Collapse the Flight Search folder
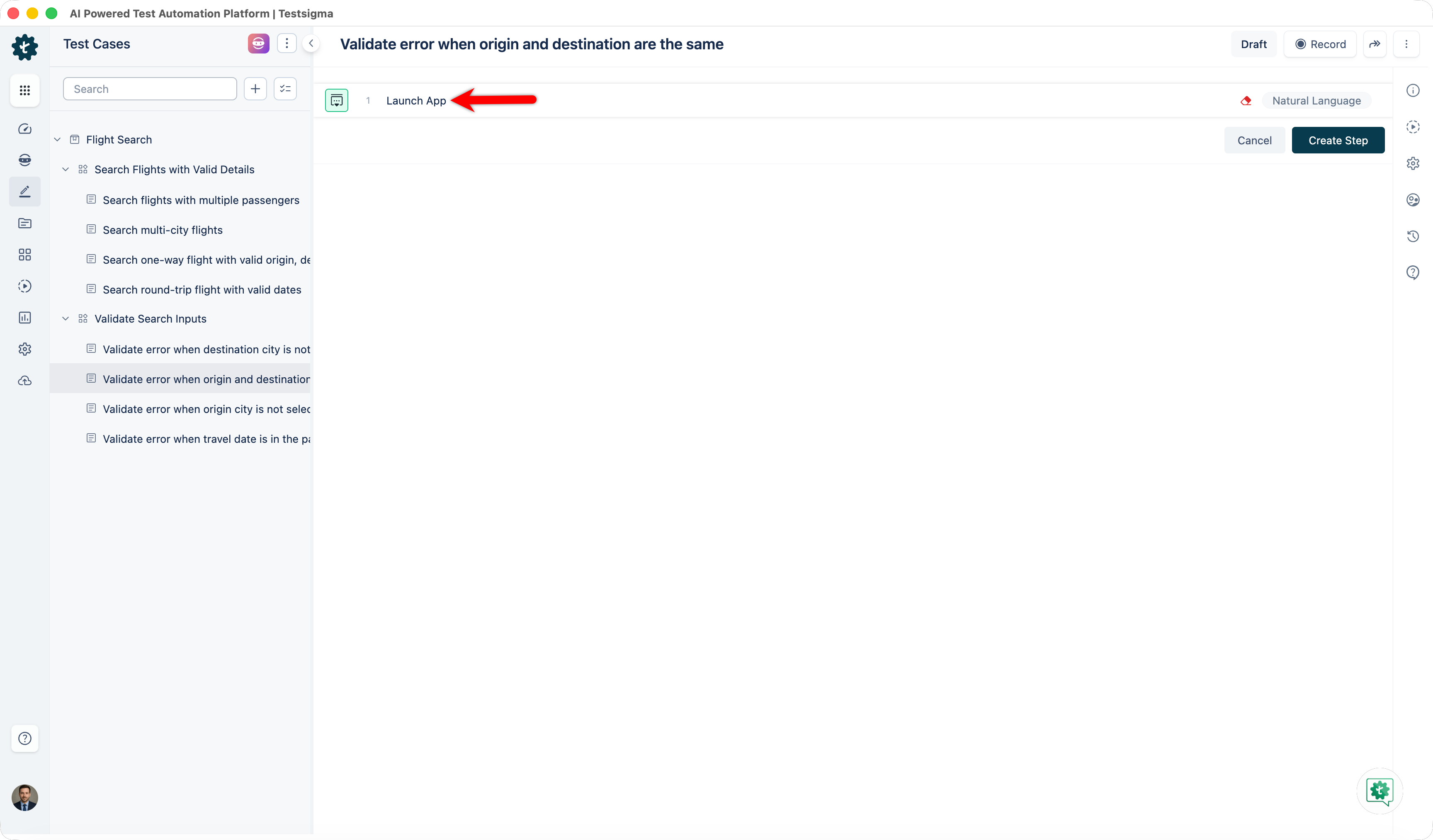Viewport: 1433px width, 840px height. tap(58, 139)
